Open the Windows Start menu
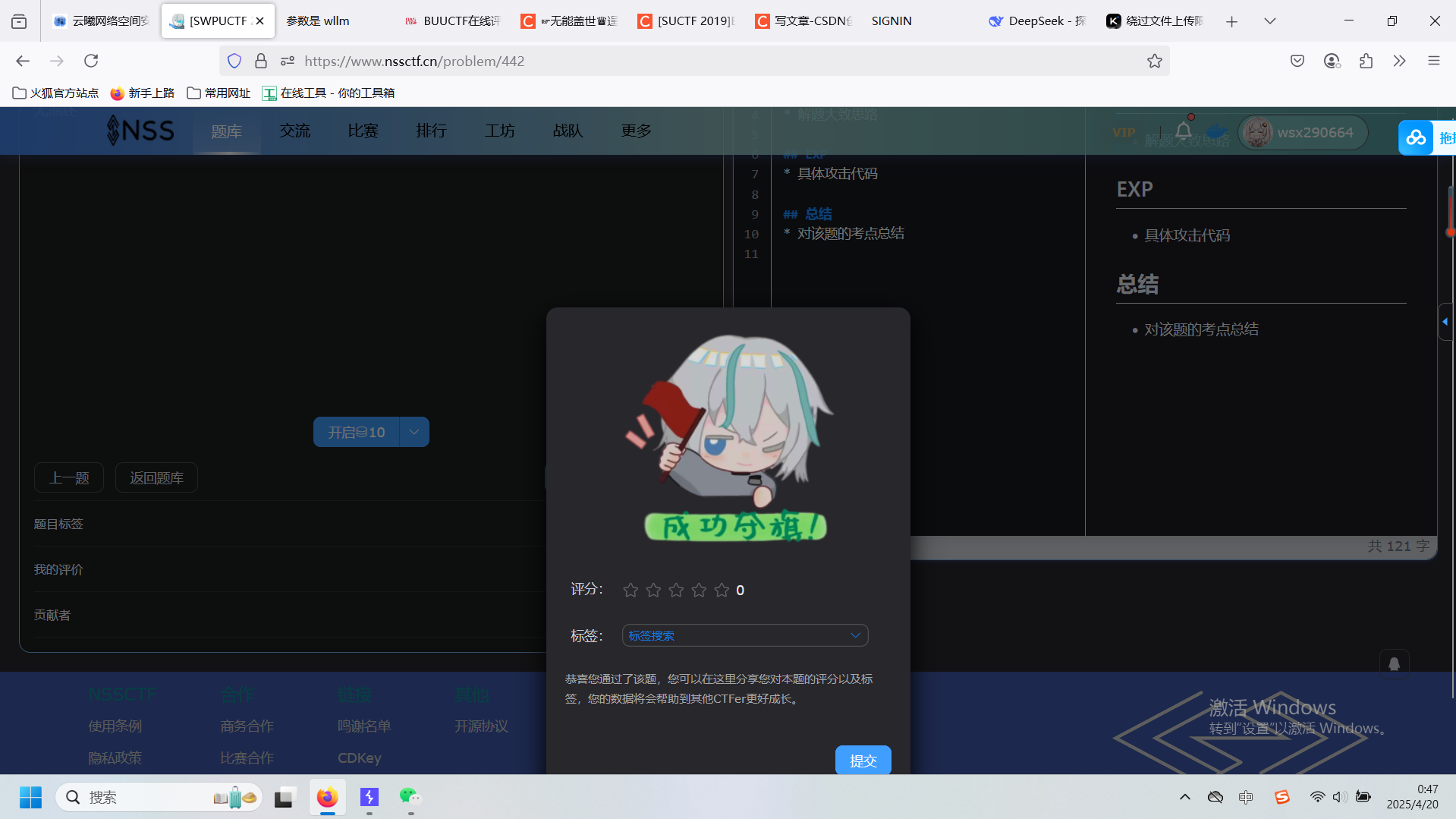 click(x=30, y=797)
